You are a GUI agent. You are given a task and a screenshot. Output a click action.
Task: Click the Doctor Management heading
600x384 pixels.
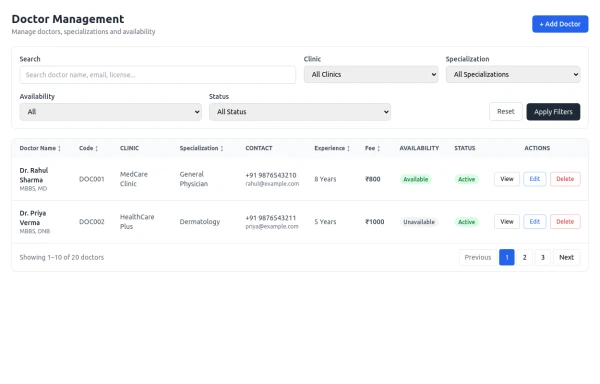(68, 19)
